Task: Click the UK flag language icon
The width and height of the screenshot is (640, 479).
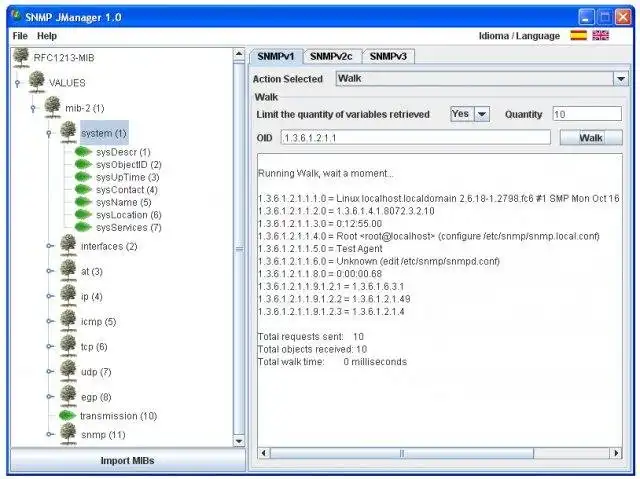Action: click(x=600, y=35)
